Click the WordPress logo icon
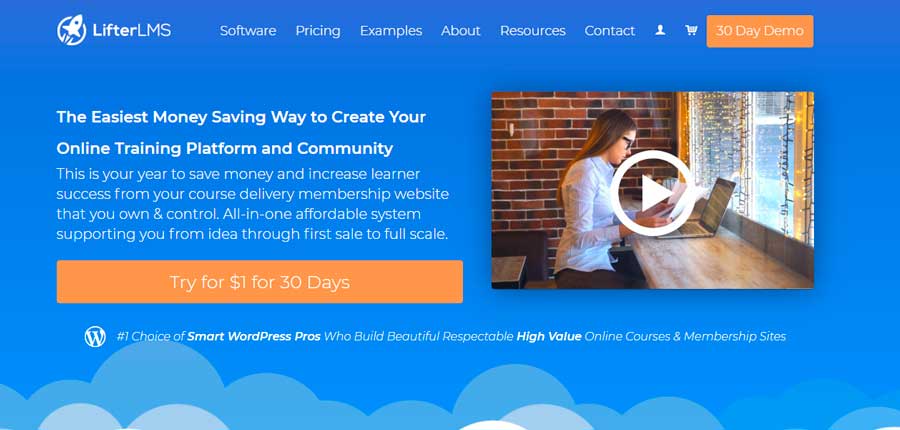This screenshot has height=430, width=900. pos(95,336)
